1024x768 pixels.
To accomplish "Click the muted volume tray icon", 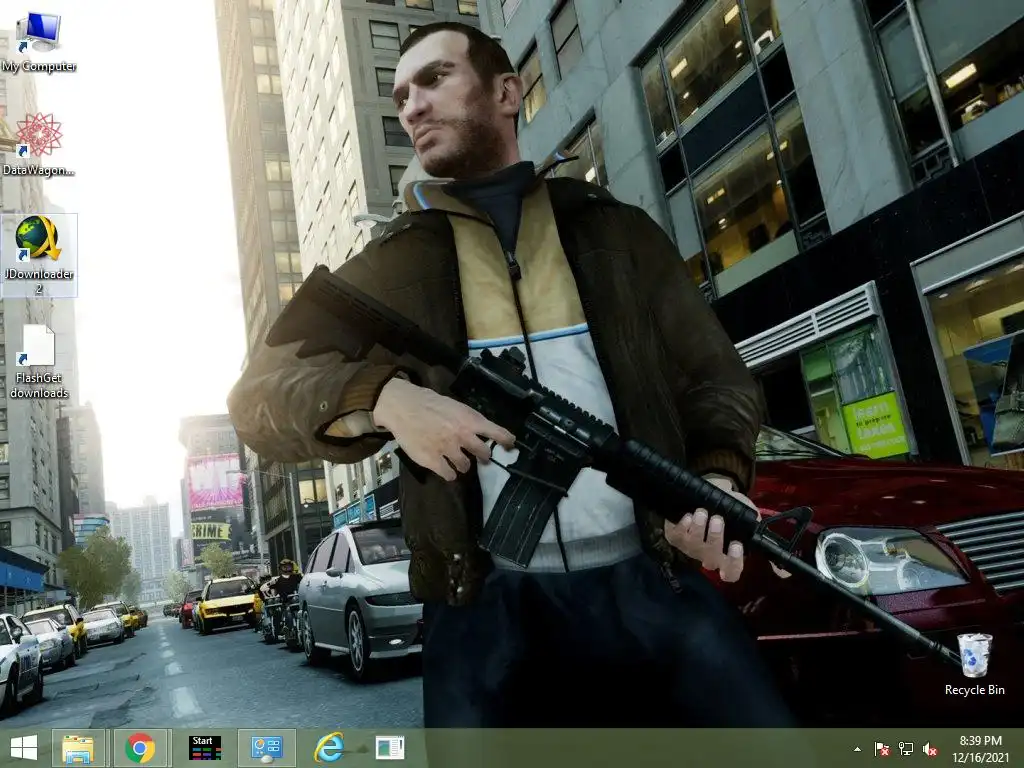I will click(930, 749).
